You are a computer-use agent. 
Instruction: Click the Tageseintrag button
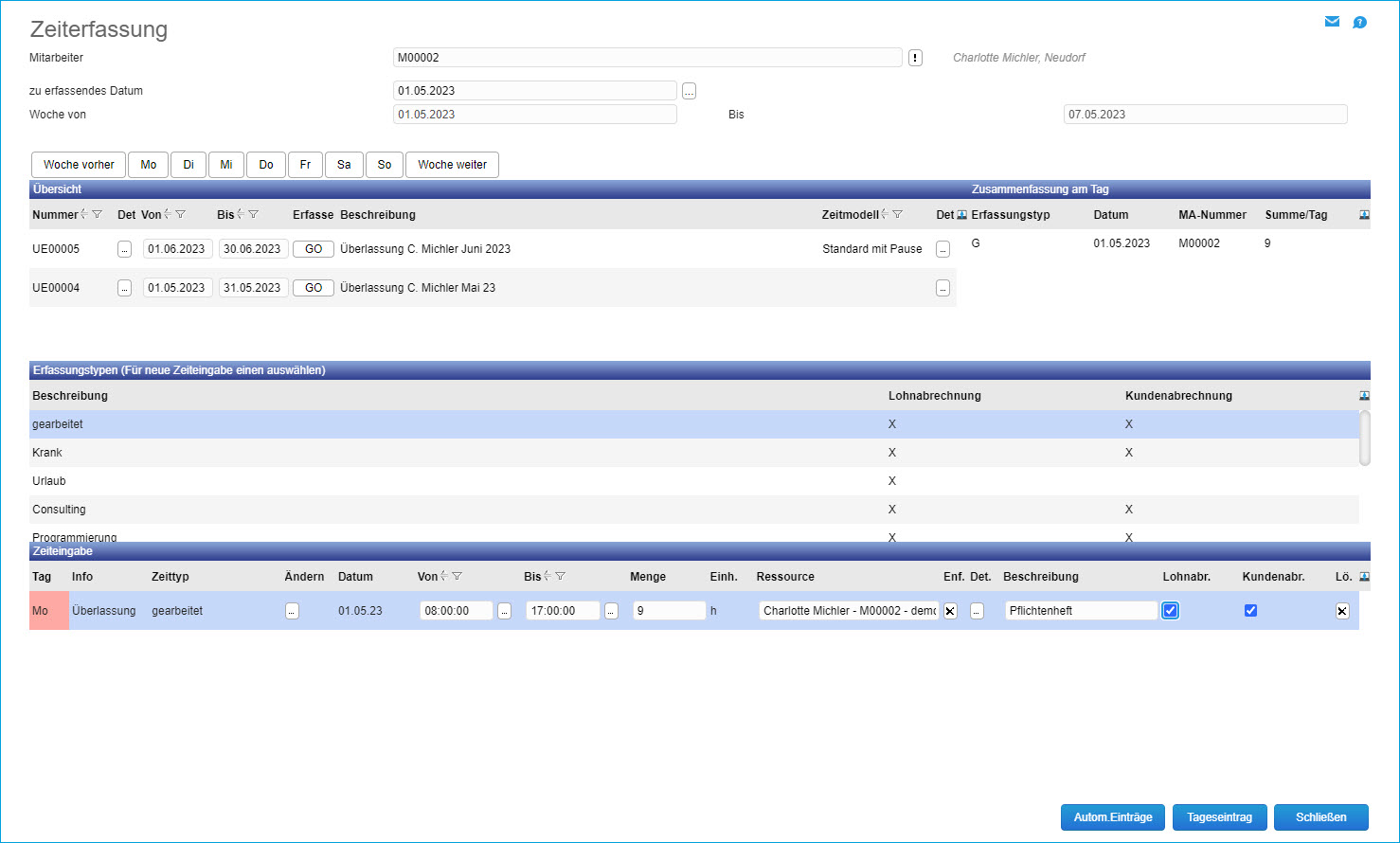[x=1220, y=817]
